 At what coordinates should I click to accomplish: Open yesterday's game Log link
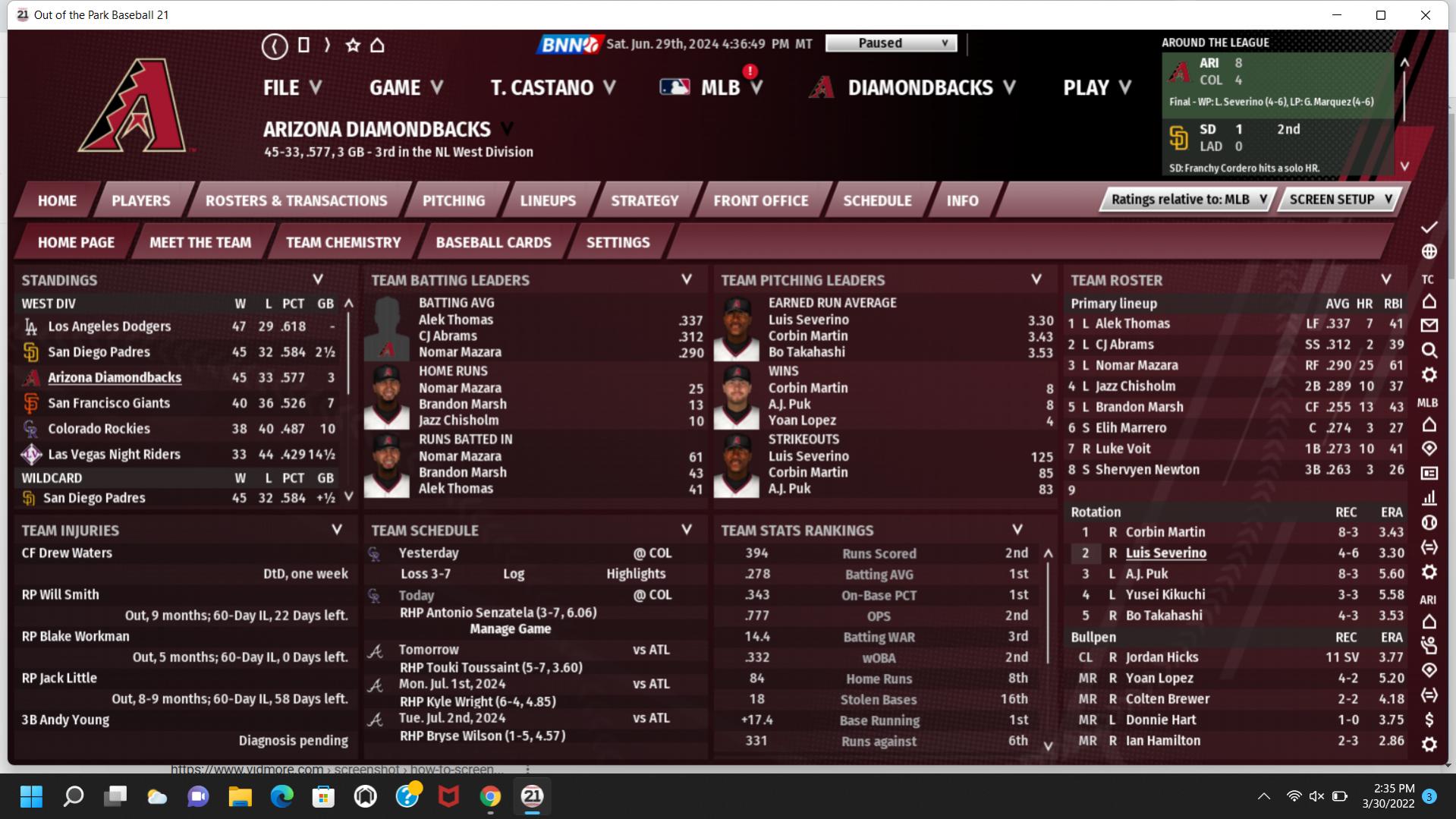coord(514,574)
